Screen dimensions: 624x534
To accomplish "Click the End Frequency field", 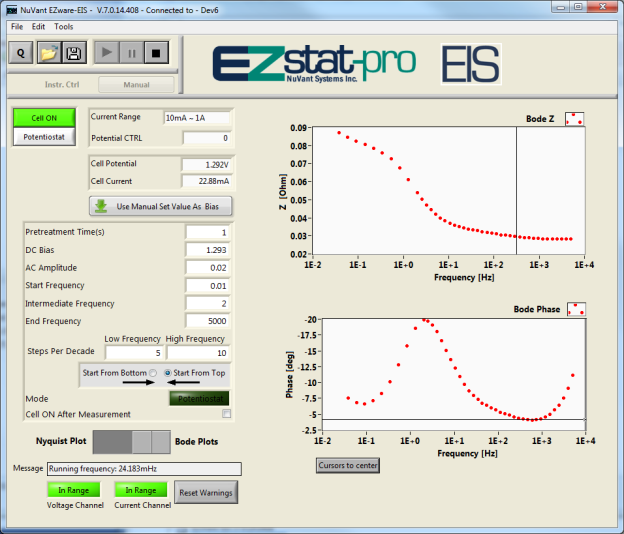I will [x=207, y=321].
